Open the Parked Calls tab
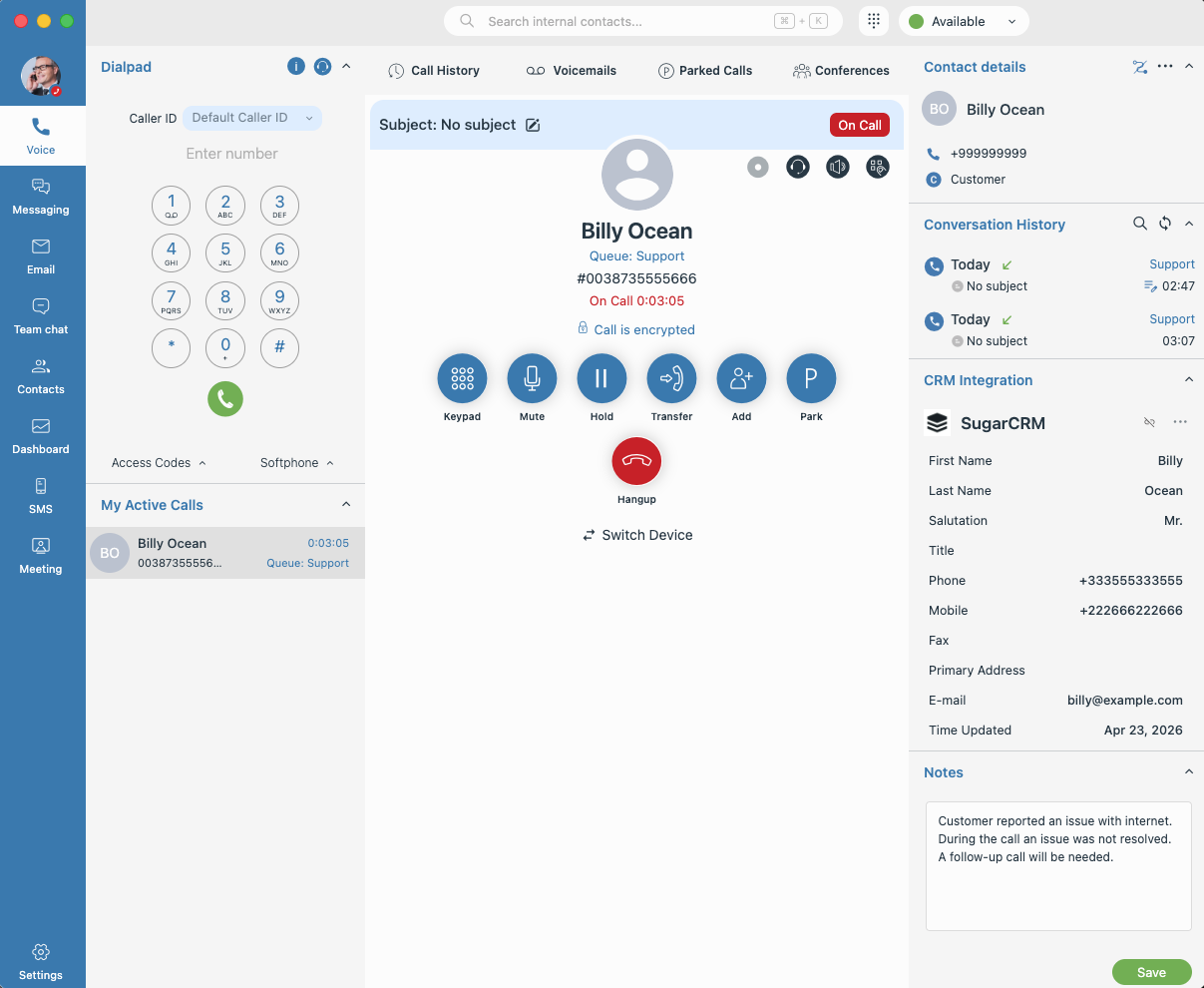This screenshot has width=1204, height=988. point(705,71)
